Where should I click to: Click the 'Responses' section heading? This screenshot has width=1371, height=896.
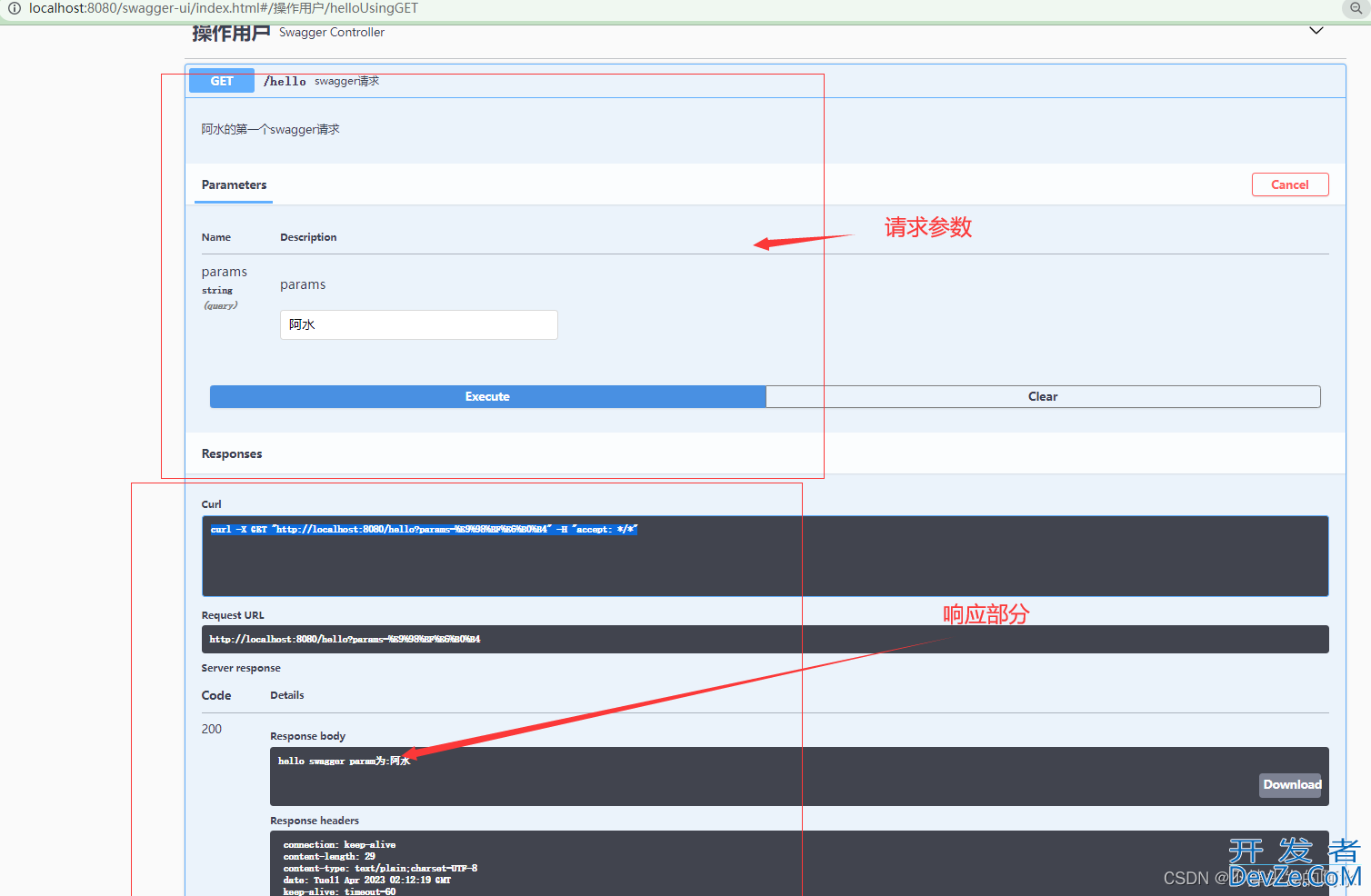coord(232,453)
